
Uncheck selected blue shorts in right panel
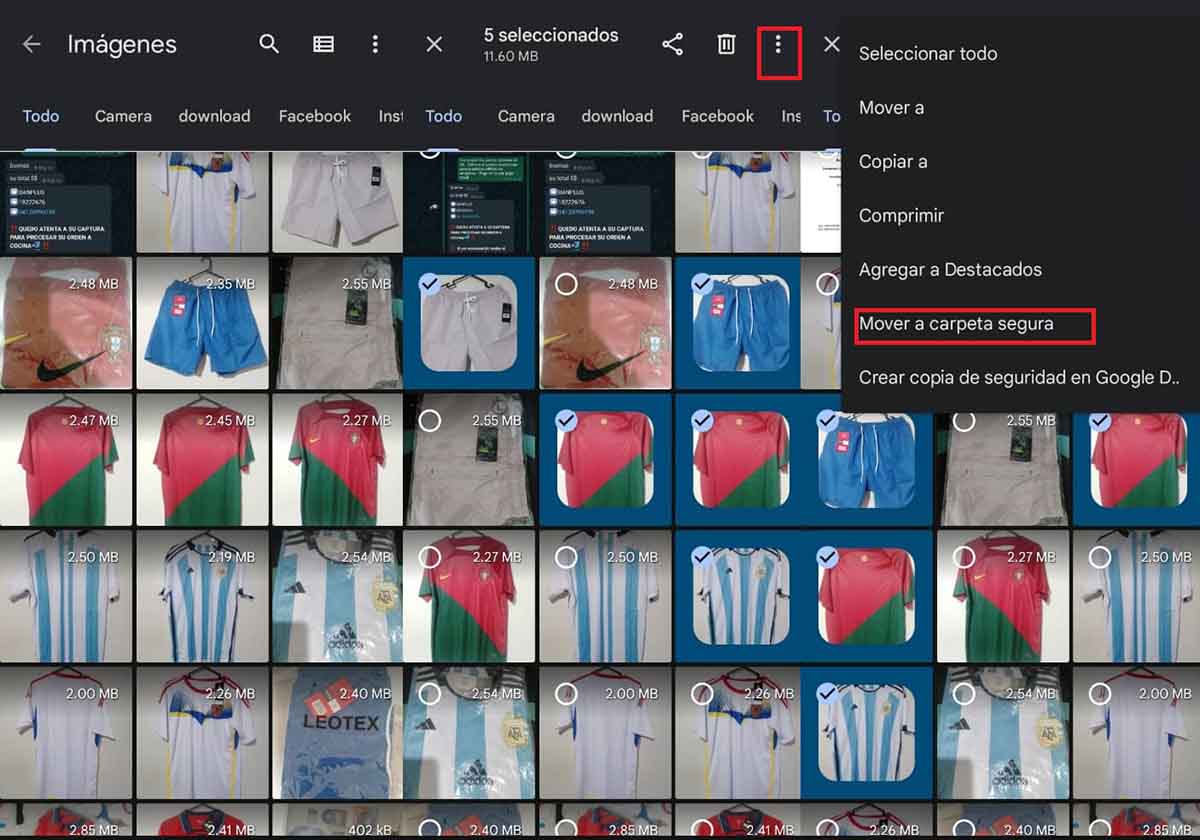coord(827,420)
